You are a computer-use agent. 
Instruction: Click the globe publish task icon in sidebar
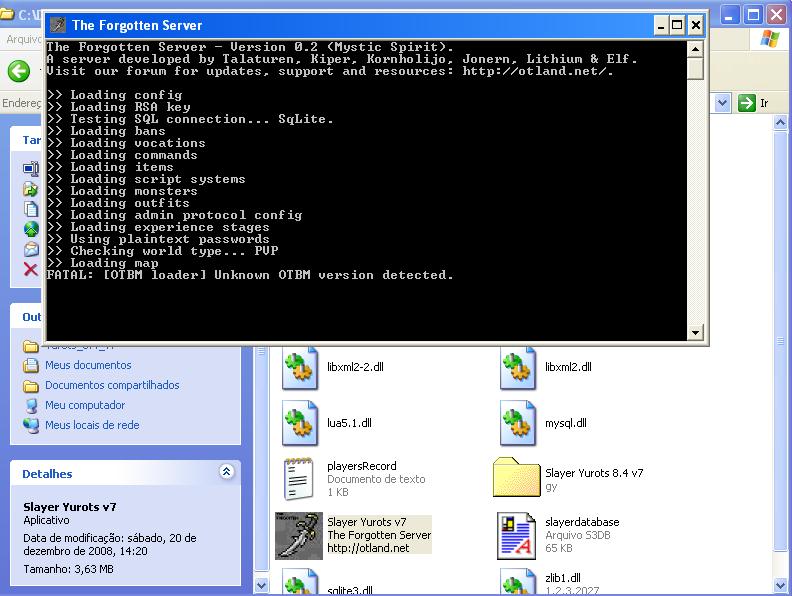[x=31, y=229]
